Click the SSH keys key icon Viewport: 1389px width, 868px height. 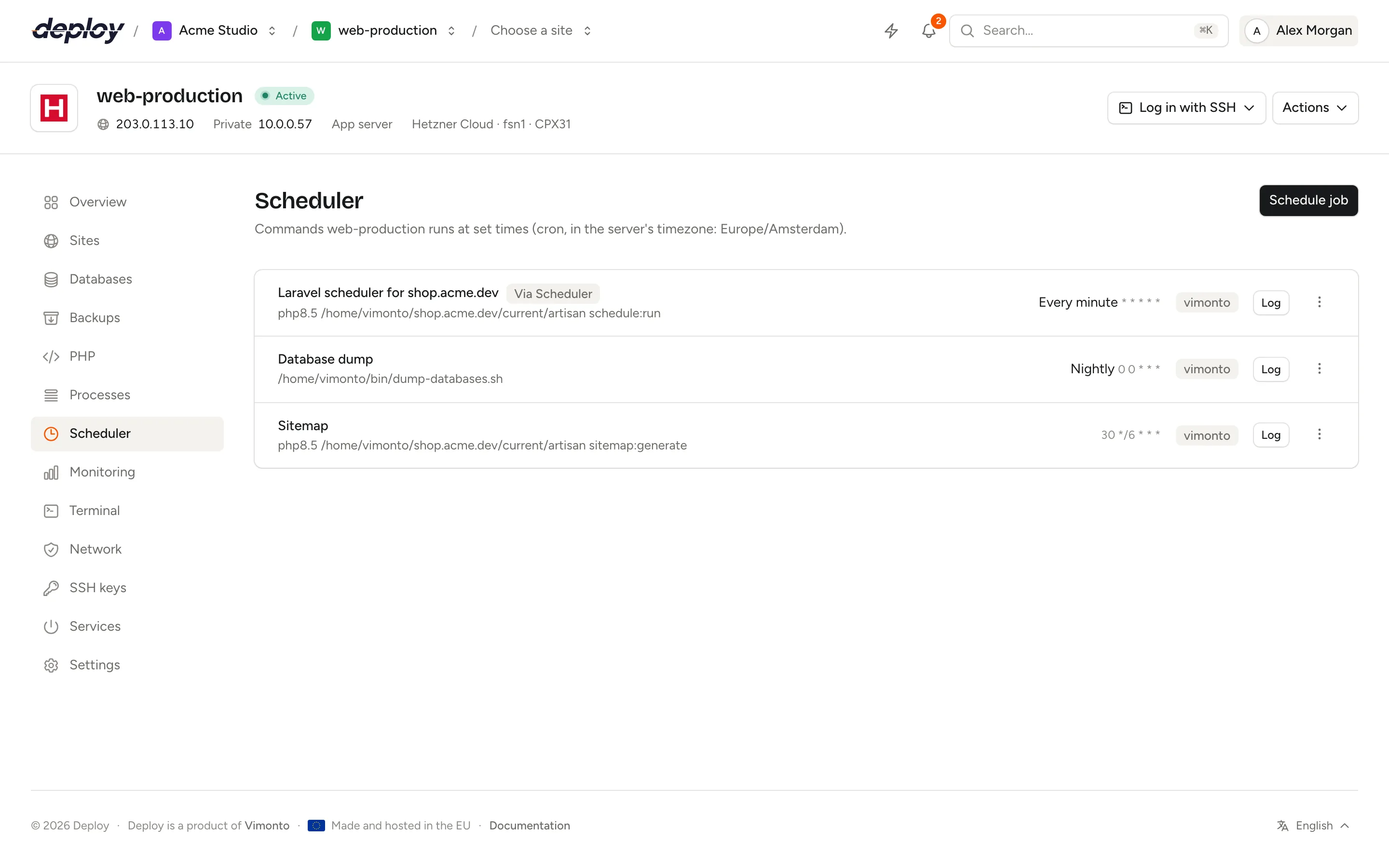(51, 588)
